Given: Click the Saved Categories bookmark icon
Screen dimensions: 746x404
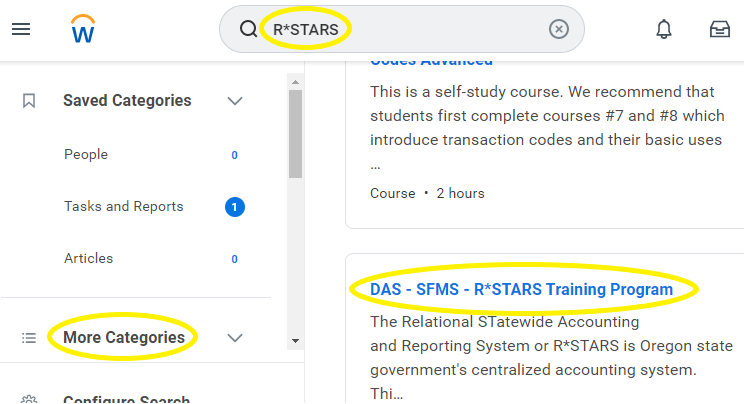Looking at the screenshot, I should coord(29,101).
